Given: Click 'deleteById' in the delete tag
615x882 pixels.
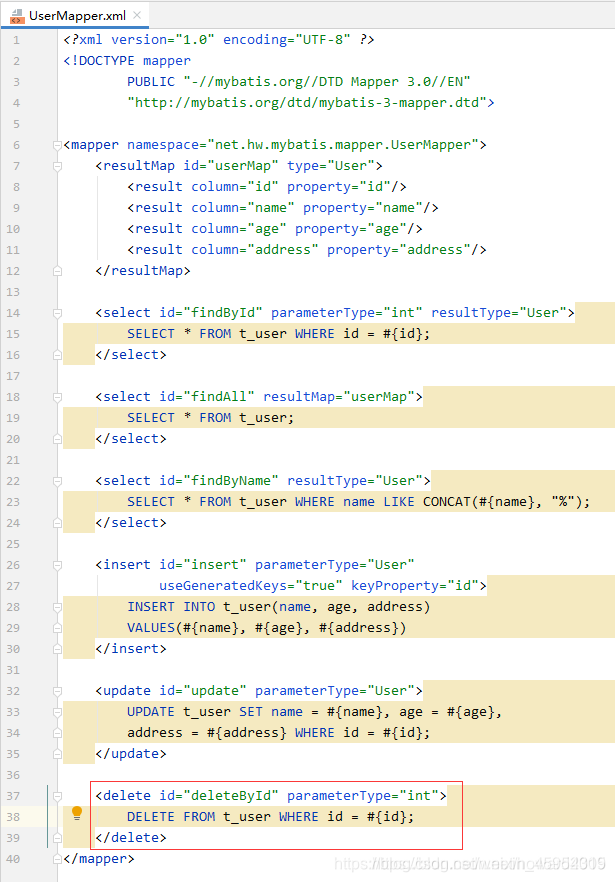Looking at the screenshot, I should 231,796.
